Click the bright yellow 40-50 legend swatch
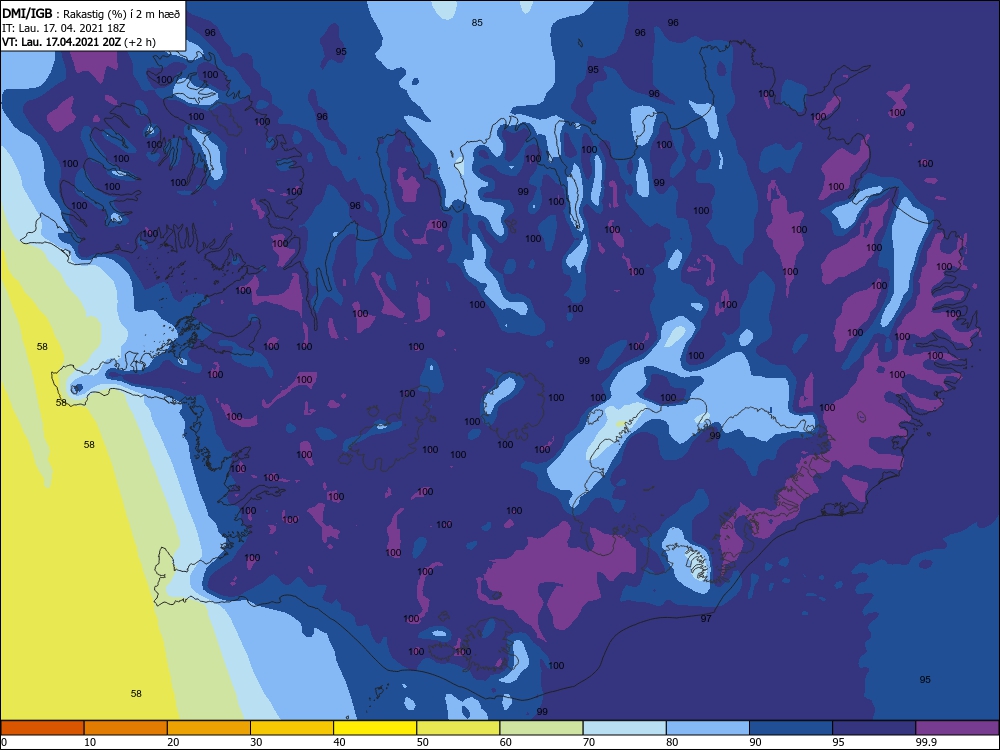The width and height of the screenshot is (1000, 750). pos(375,728)
